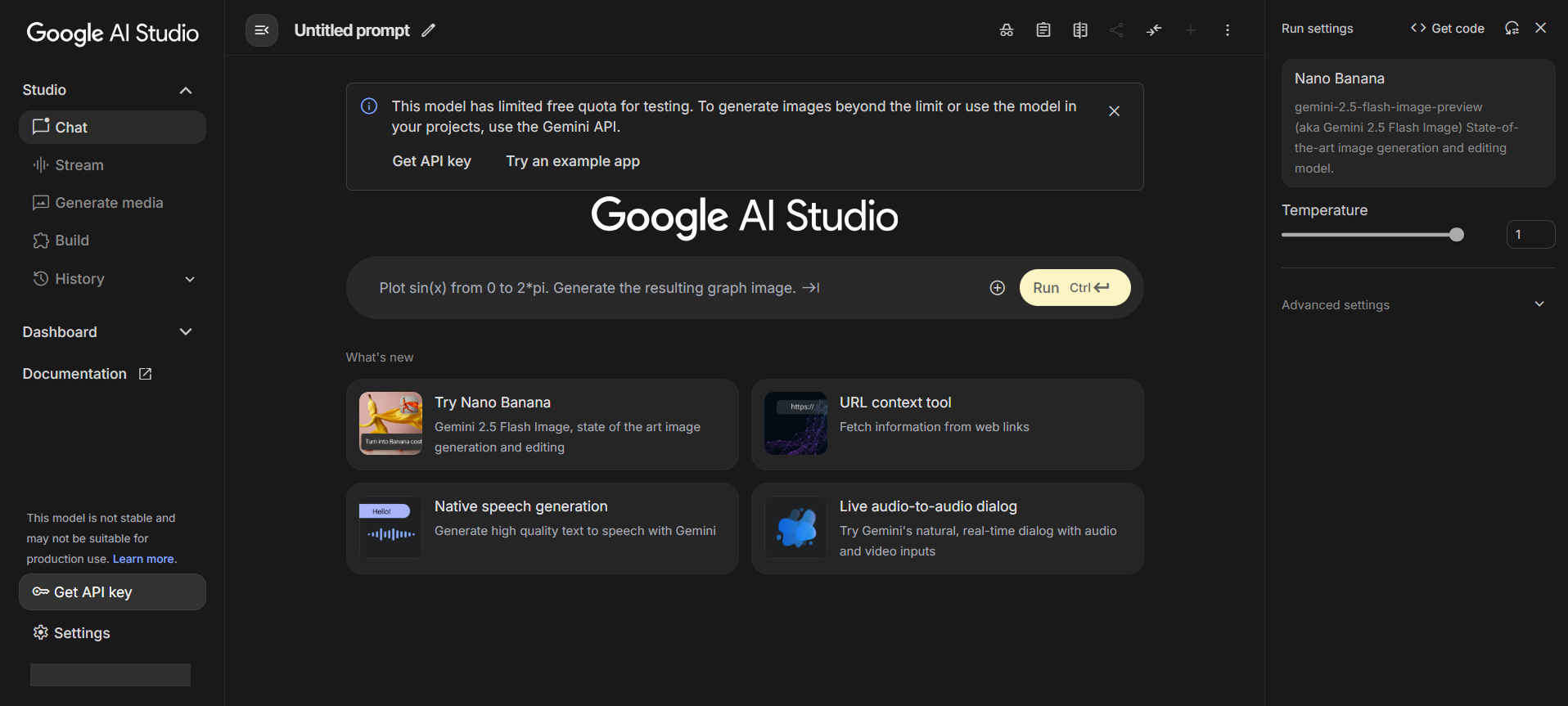Dismiss the limited free quota notice
The width and height of the screenshot is (1568, 706).
(x=1114, y=111)
